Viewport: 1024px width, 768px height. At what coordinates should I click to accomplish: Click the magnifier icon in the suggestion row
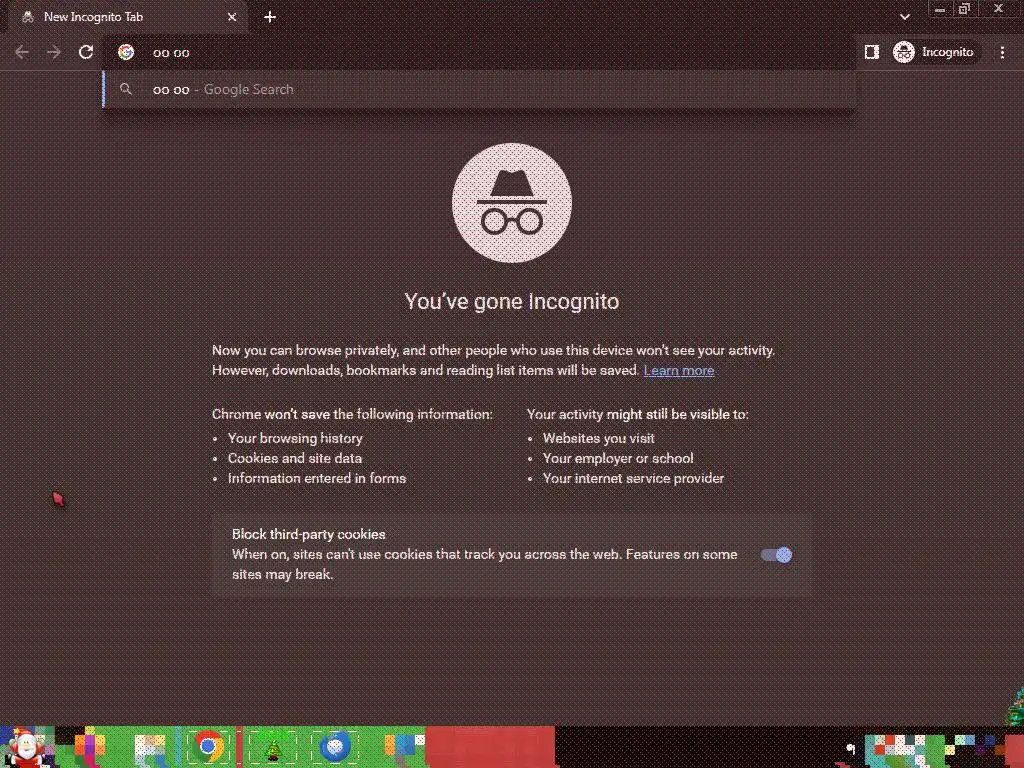click(126, 89)
